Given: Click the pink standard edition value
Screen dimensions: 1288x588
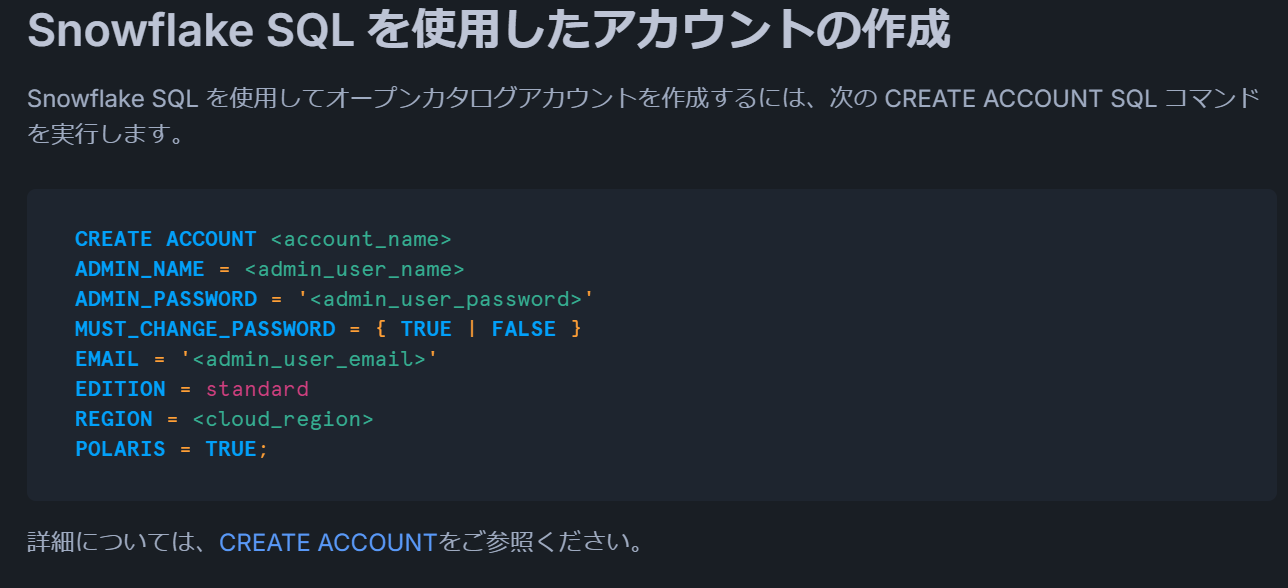Looking at the screenshot, I should [257, 389].
